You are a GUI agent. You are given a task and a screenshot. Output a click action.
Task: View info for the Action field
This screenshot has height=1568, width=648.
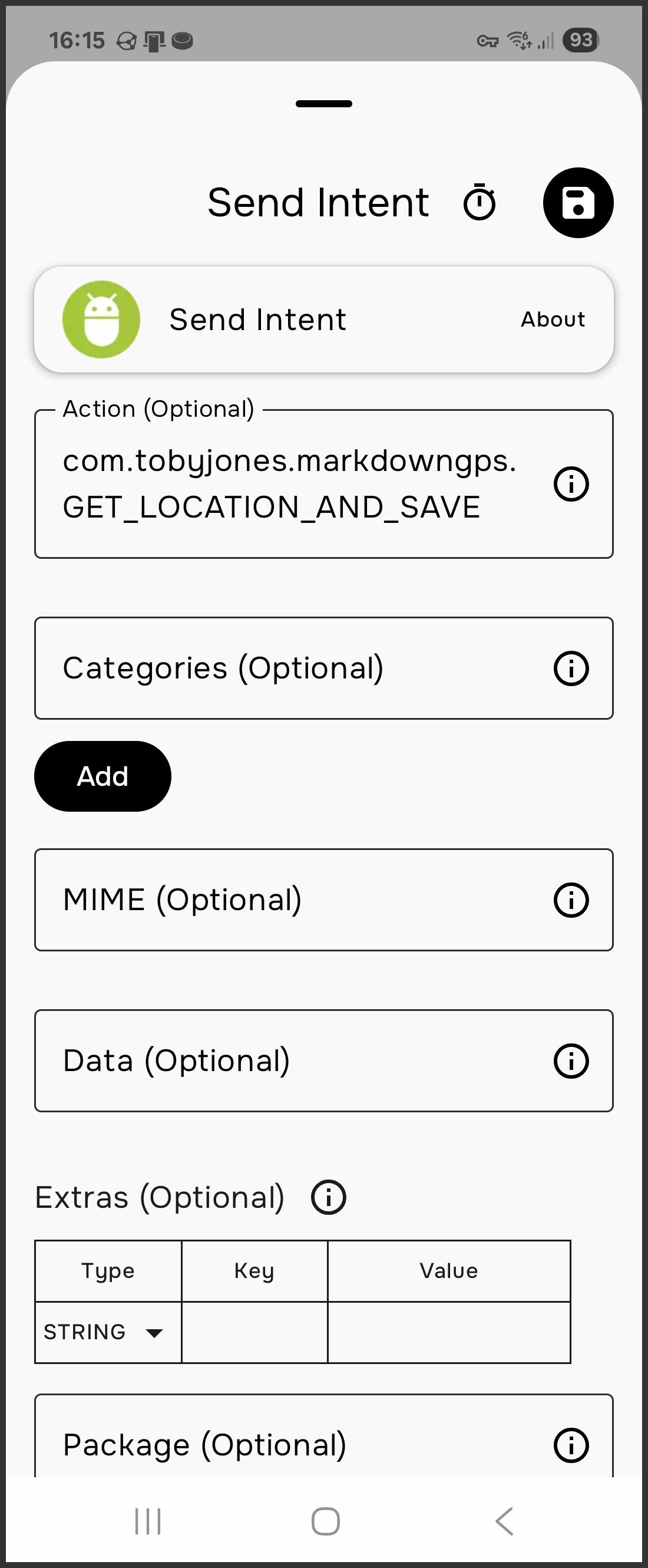tap(571, 484)
